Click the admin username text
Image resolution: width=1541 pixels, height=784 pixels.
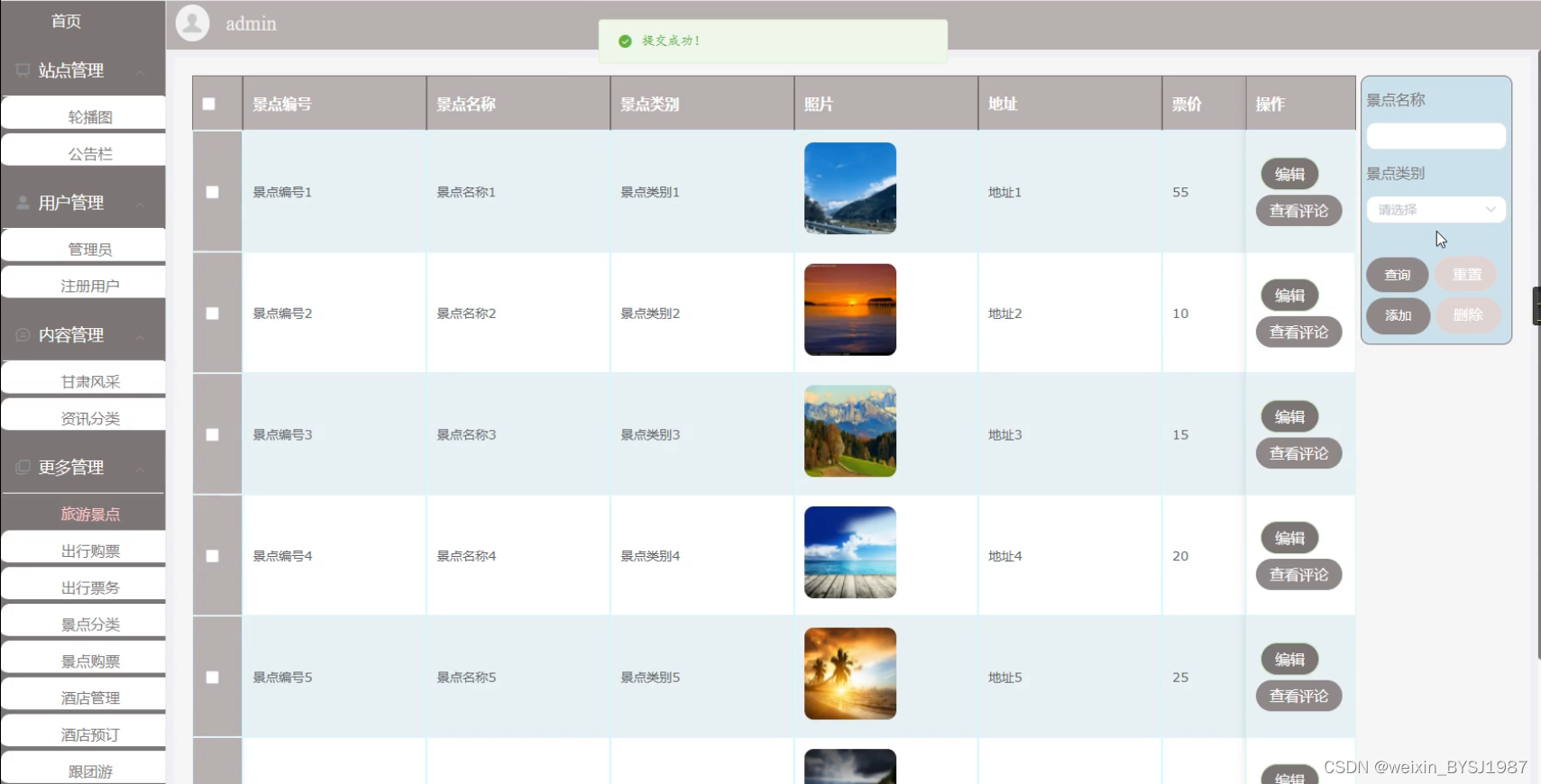[251, 24]
